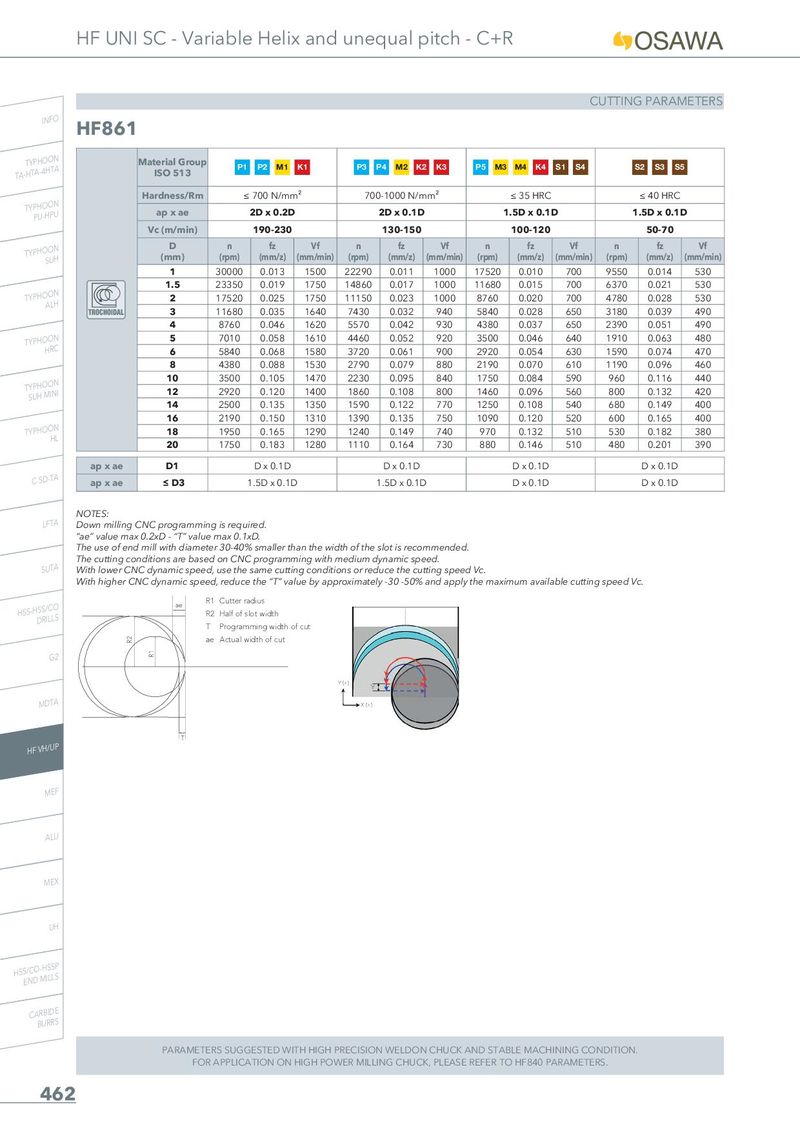Select the red K1 material badge

point(303,167)
